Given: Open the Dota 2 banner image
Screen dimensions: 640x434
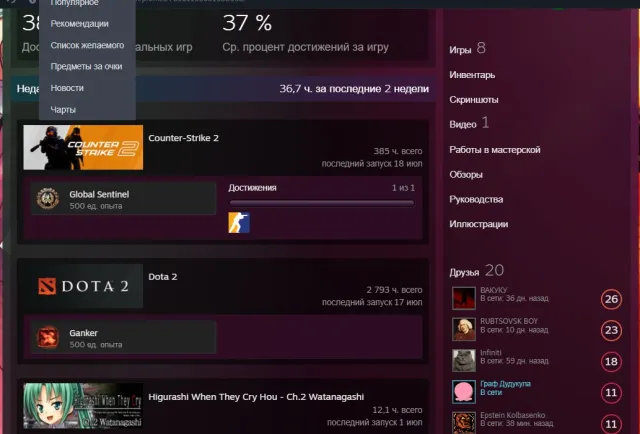Looking at the screenshot, I should (x=83, y=286).
